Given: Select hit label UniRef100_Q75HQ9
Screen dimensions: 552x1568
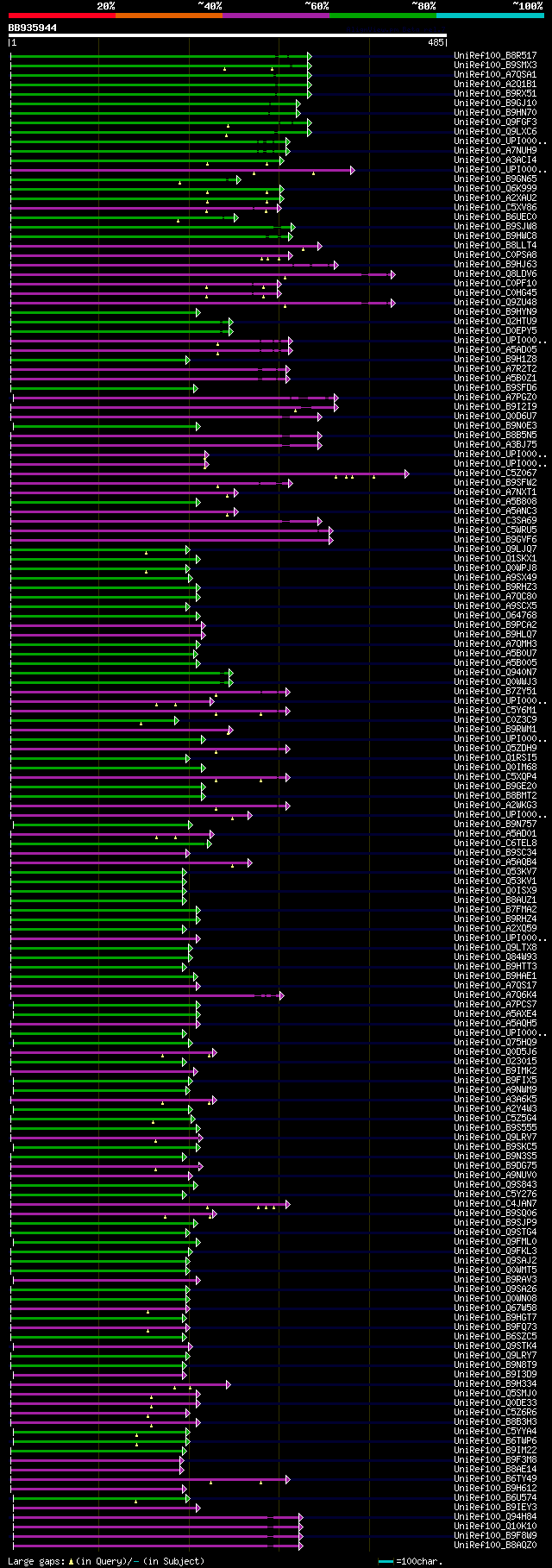Looking at the screenshot, I should pyautogui.click(x=495, y=1043).
